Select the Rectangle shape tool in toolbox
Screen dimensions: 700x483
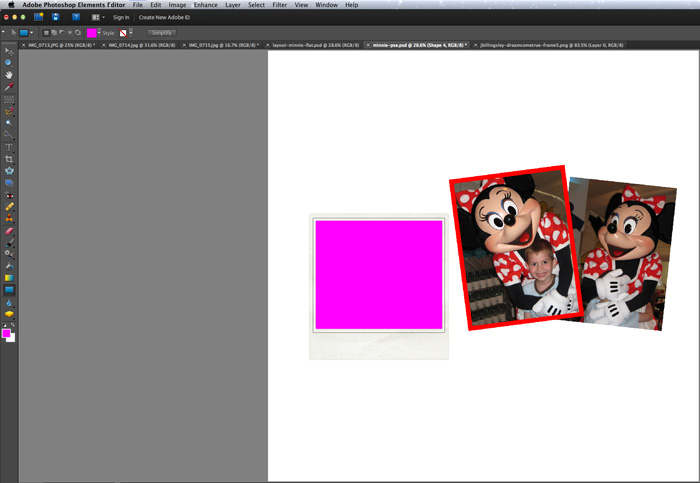[x=8, y=290]
